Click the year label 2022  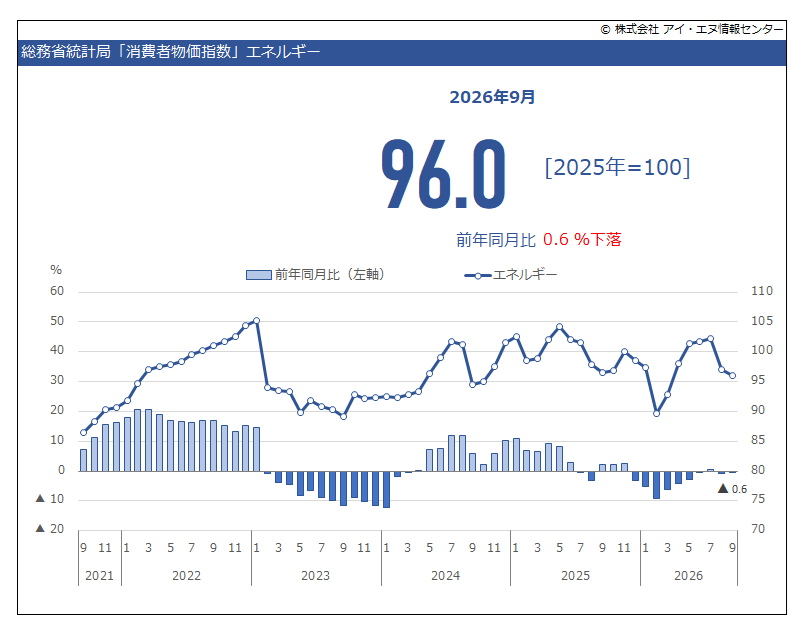click(x=187, y=576)
